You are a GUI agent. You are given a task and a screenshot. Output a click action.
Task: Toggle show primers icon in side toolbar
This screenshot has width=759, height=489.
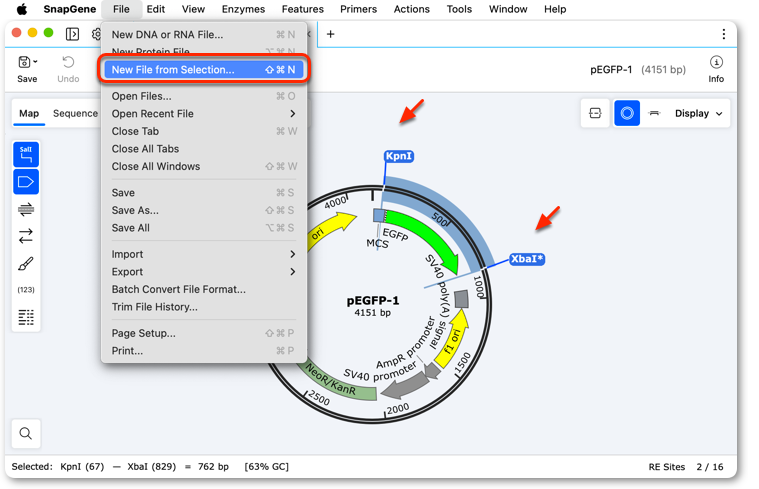(26, 209)
